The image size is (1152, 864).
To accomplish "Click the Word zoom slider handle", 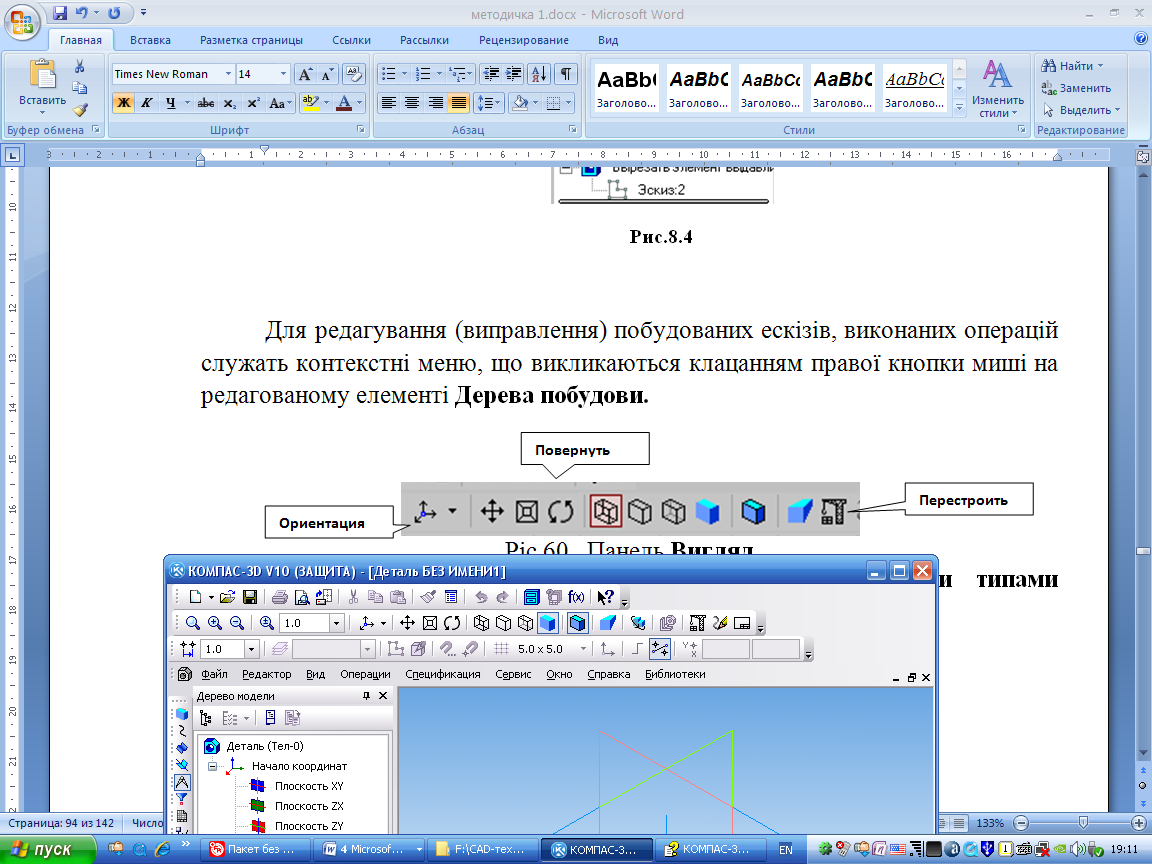I will point(1083,823).
